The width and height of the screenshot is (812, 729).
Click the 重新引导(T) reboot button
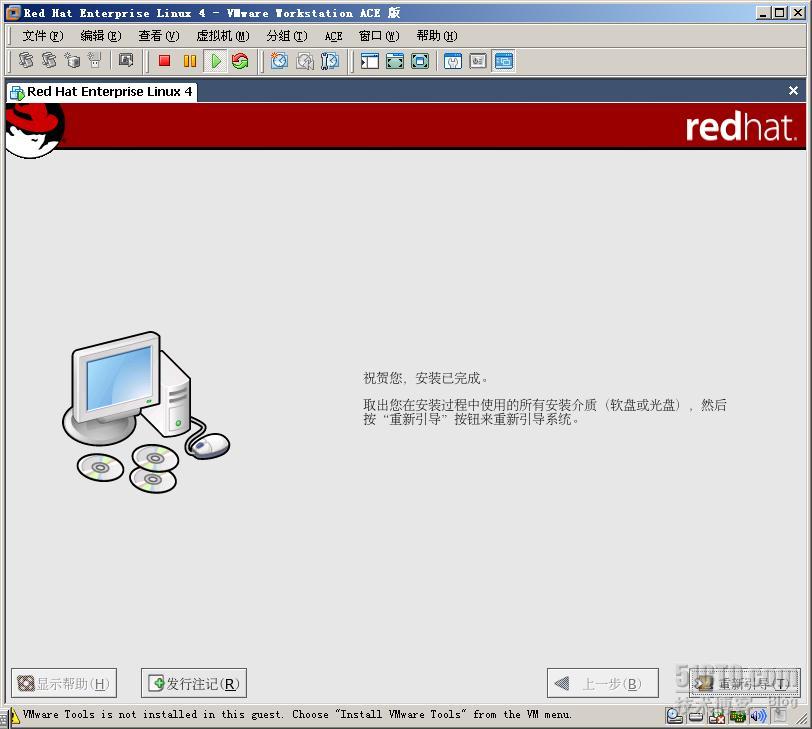(x=745, y=683)
